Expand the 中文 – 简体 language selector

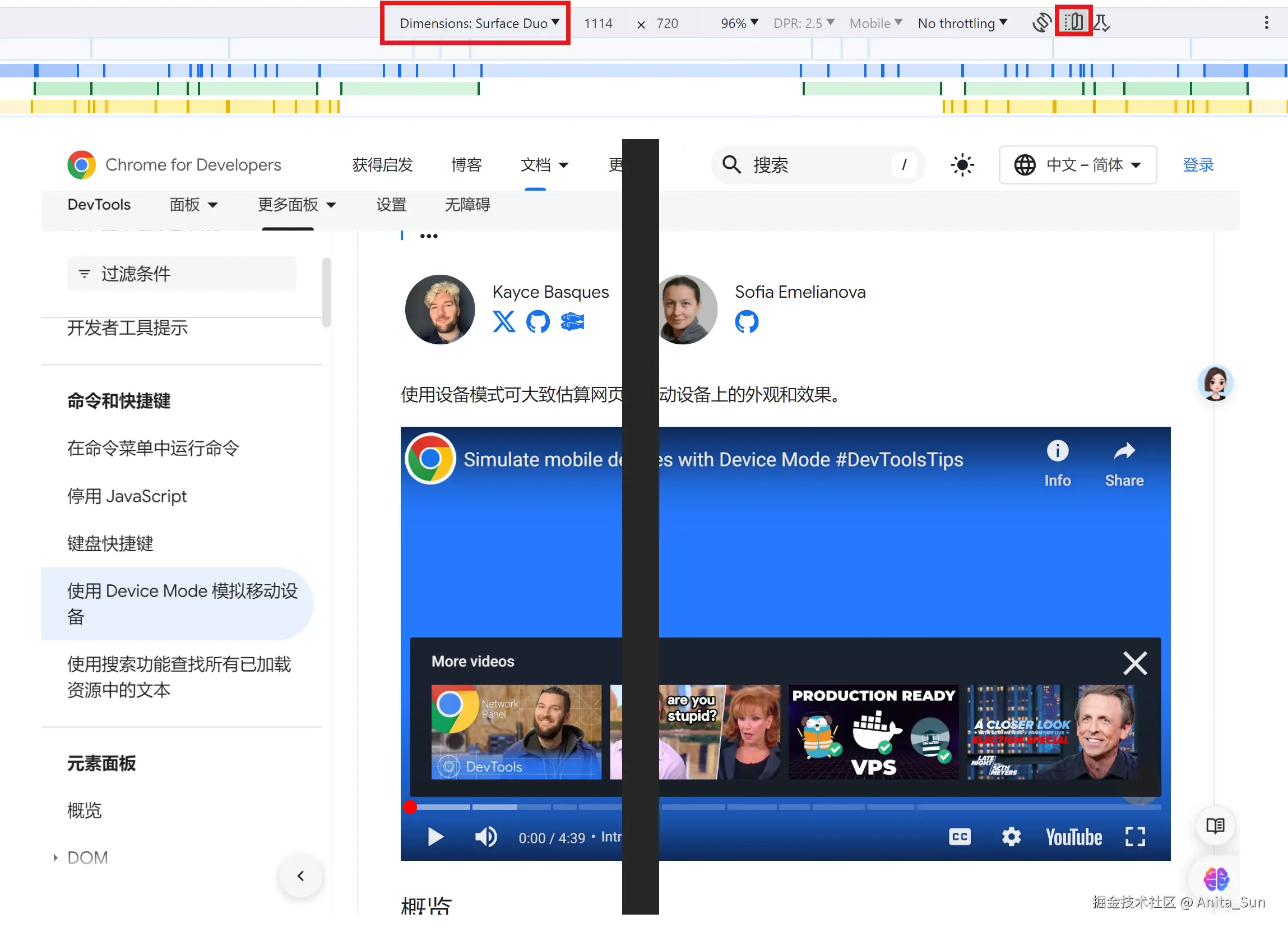[x=1077, y=165]
